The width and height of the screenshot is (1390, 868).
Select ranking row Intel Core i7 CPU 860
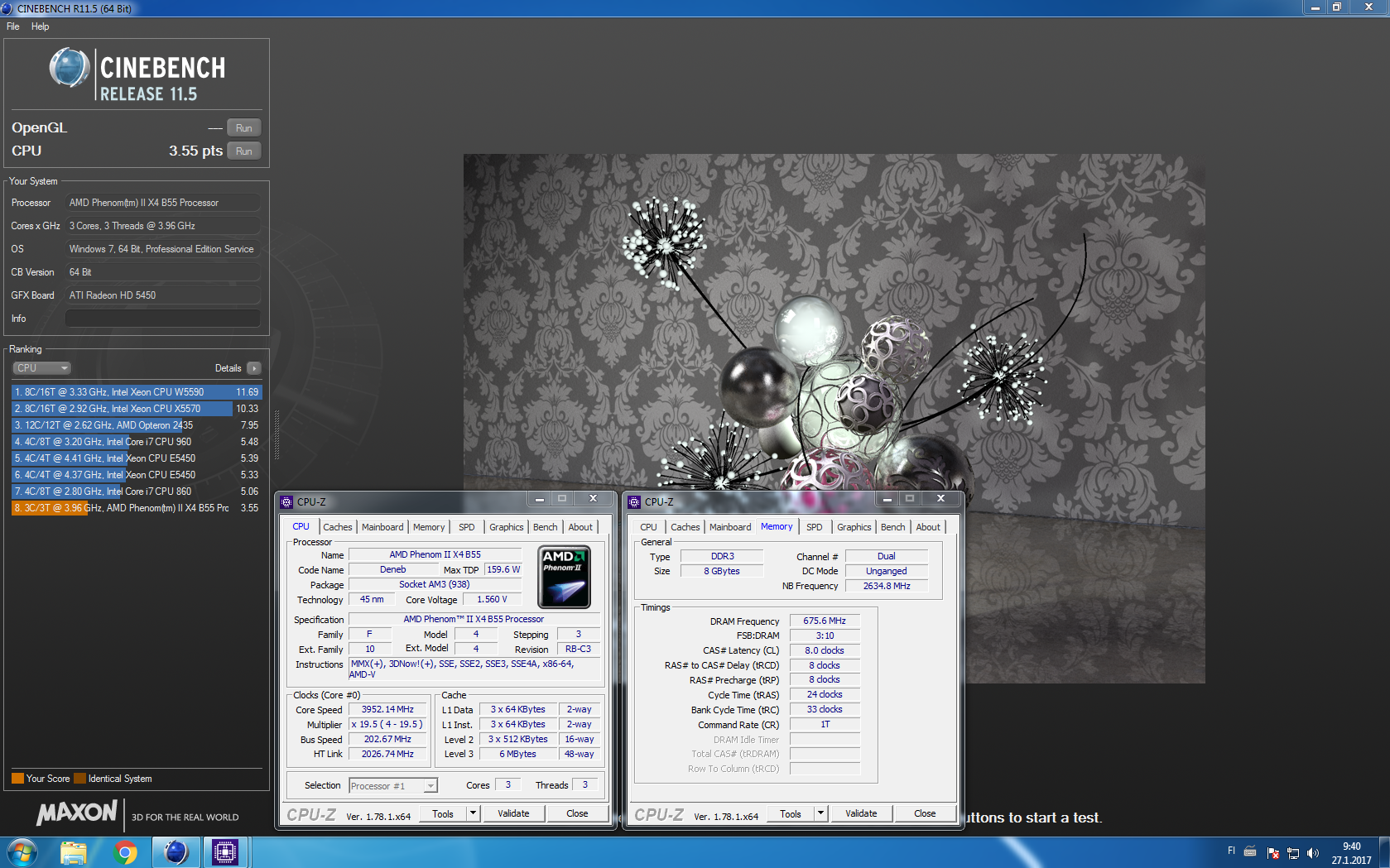[x=137, y=492]
